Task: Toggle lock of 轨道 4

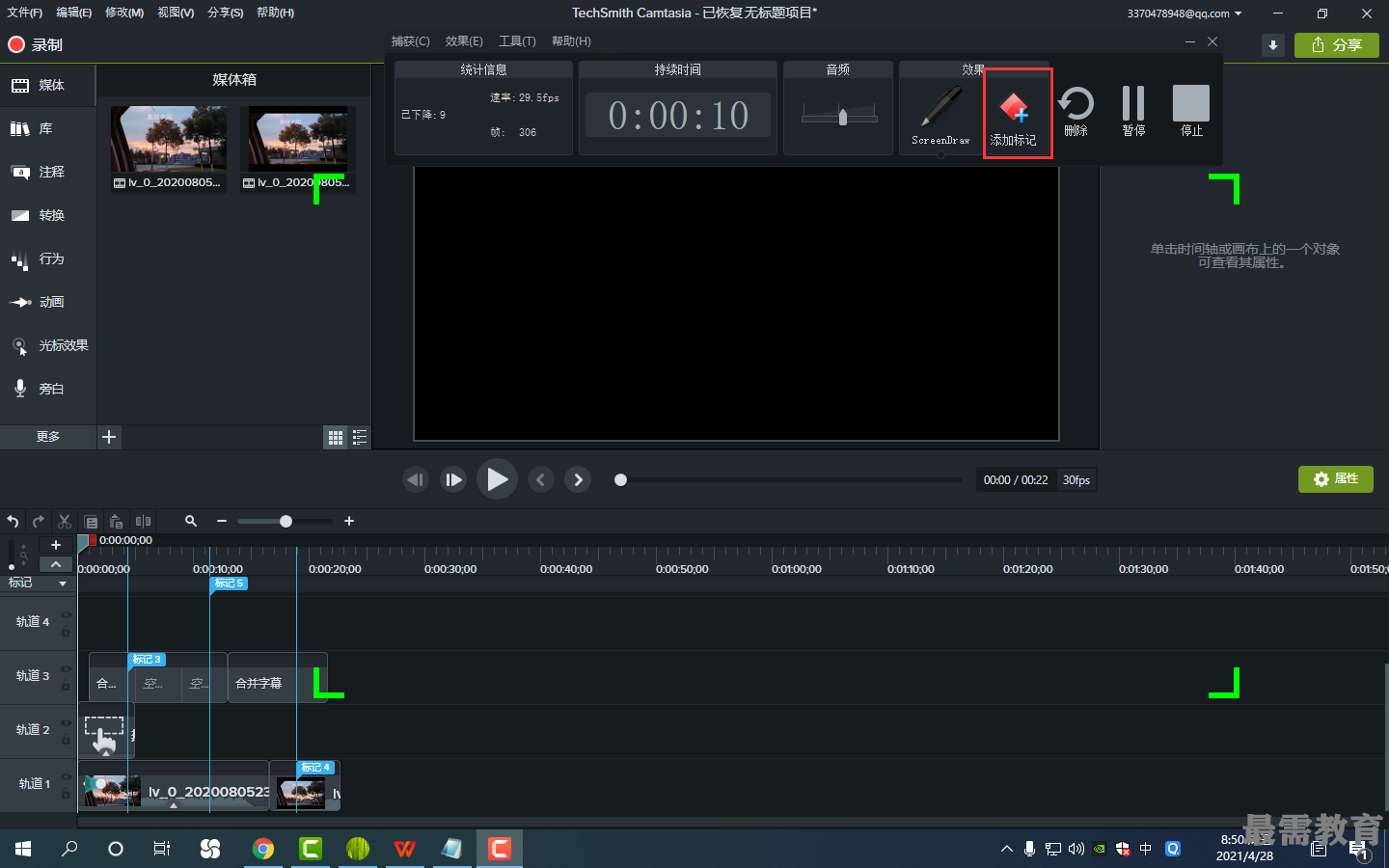Action: (67, 632)
